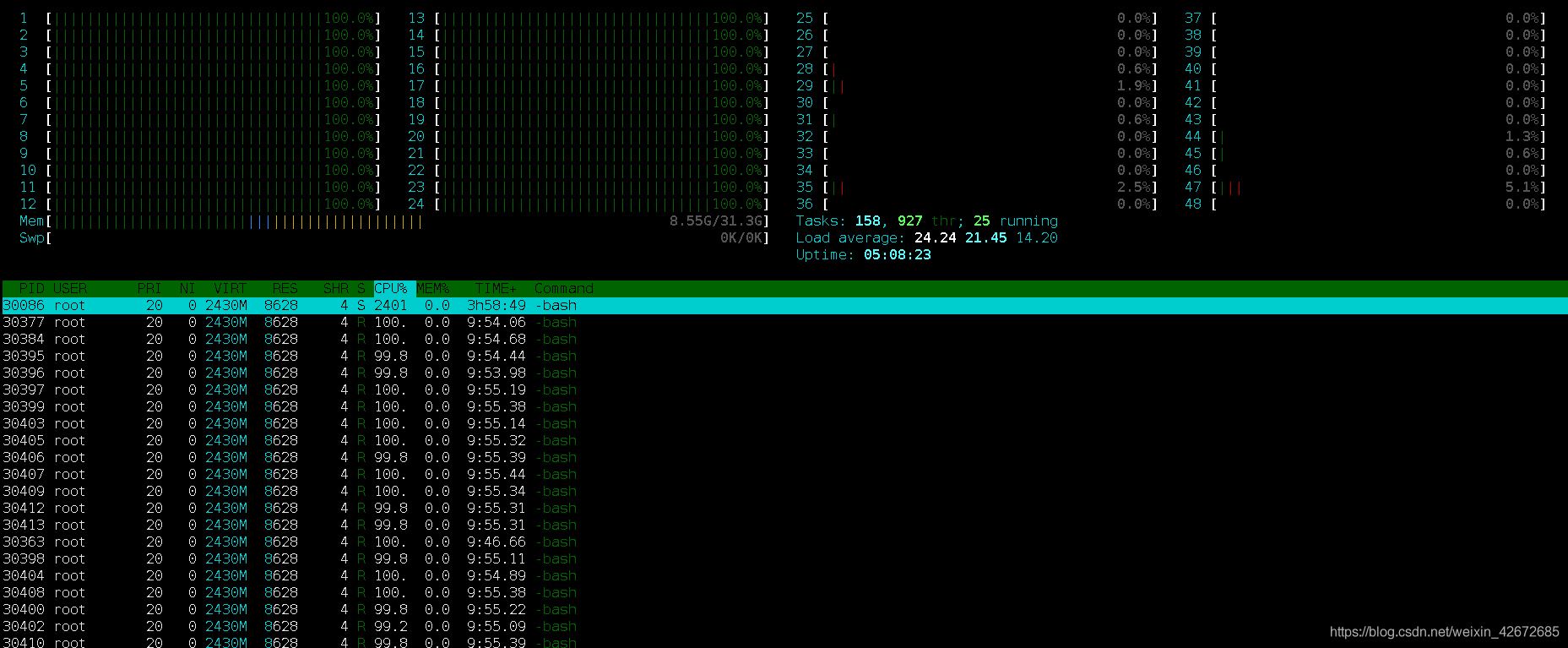The width and height of the screenshot is (1568, 648).
Task: Click the CPU 47 meter showing 5.1%
Action: click(1365, 188)
